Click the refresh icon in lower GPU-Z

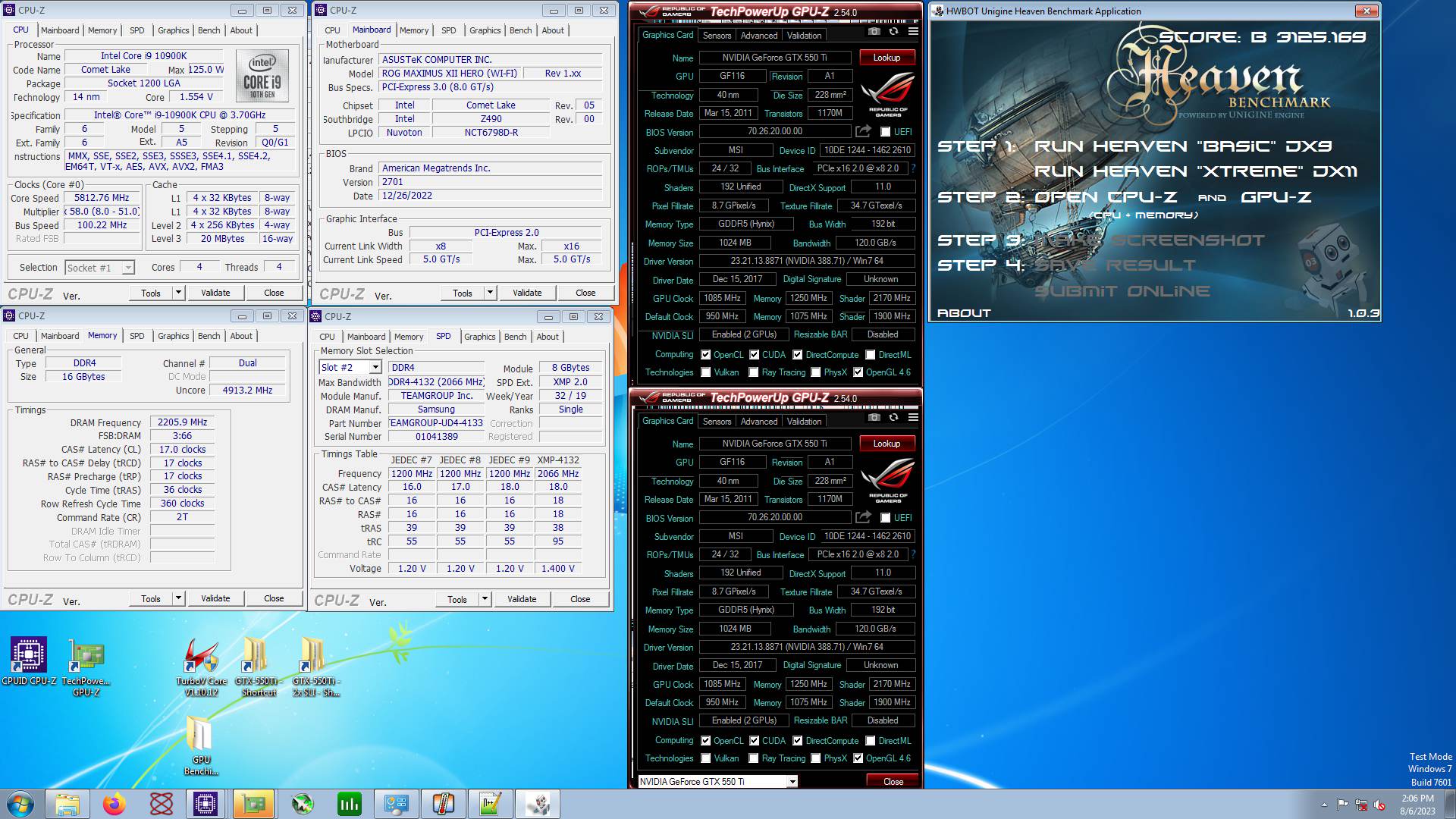(893, 418)
